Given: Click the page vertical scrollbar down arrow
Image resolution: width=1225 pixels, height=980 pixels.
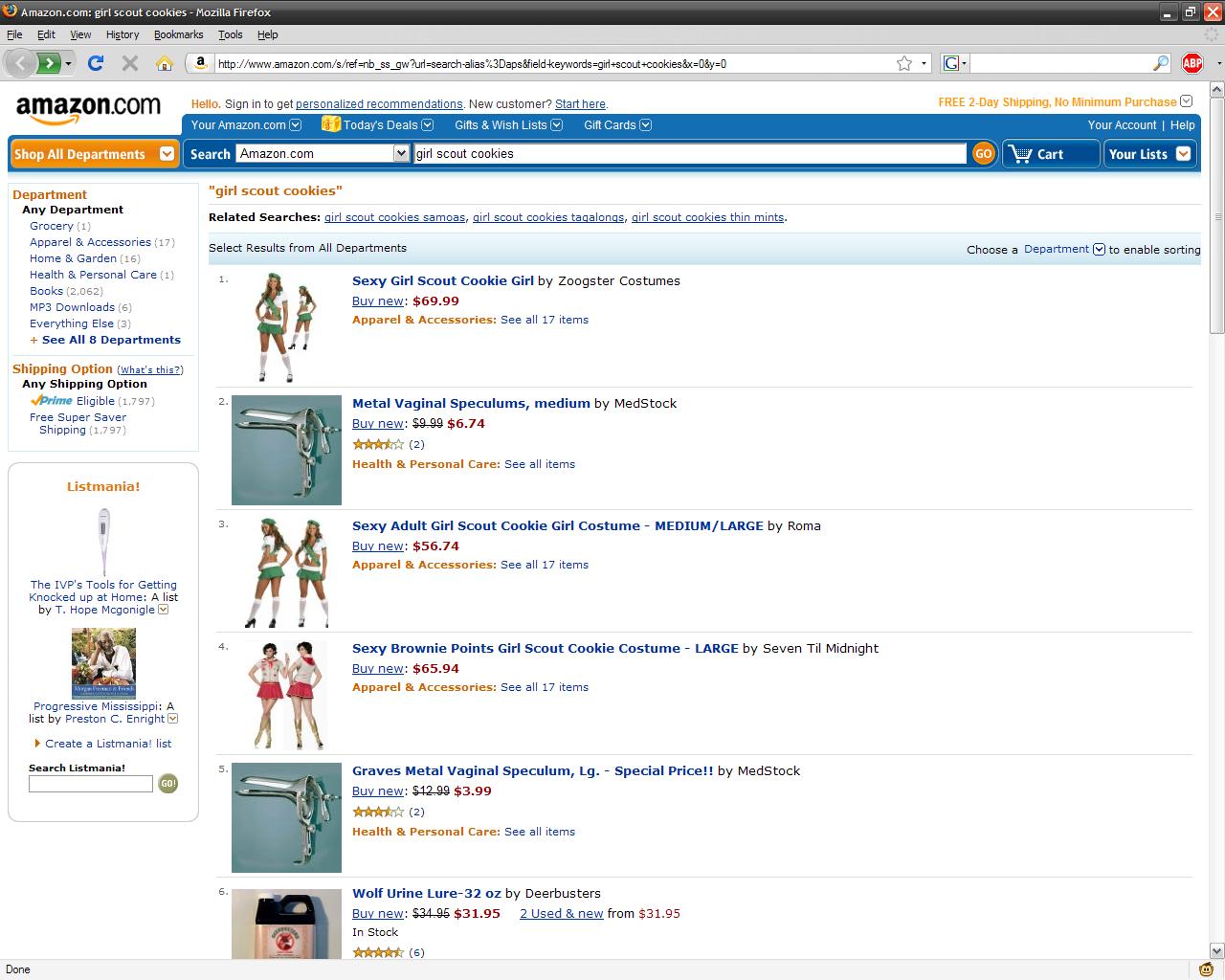Looking at the screenshot, I should pyautogui.click(x=1216, y=951).
